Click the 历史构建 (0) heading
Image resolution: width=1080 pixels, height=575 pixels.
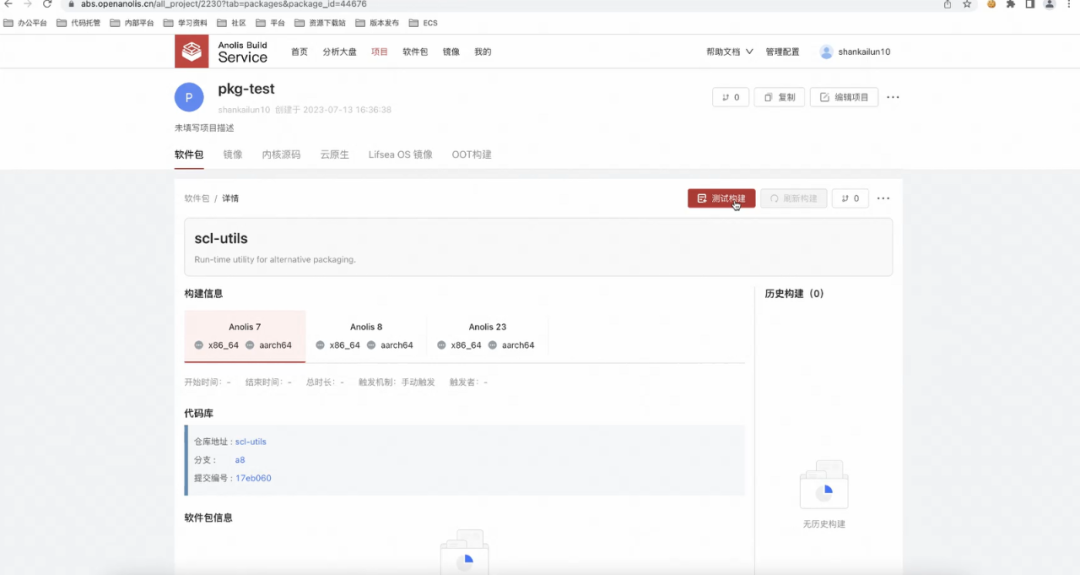pos(794,293)
